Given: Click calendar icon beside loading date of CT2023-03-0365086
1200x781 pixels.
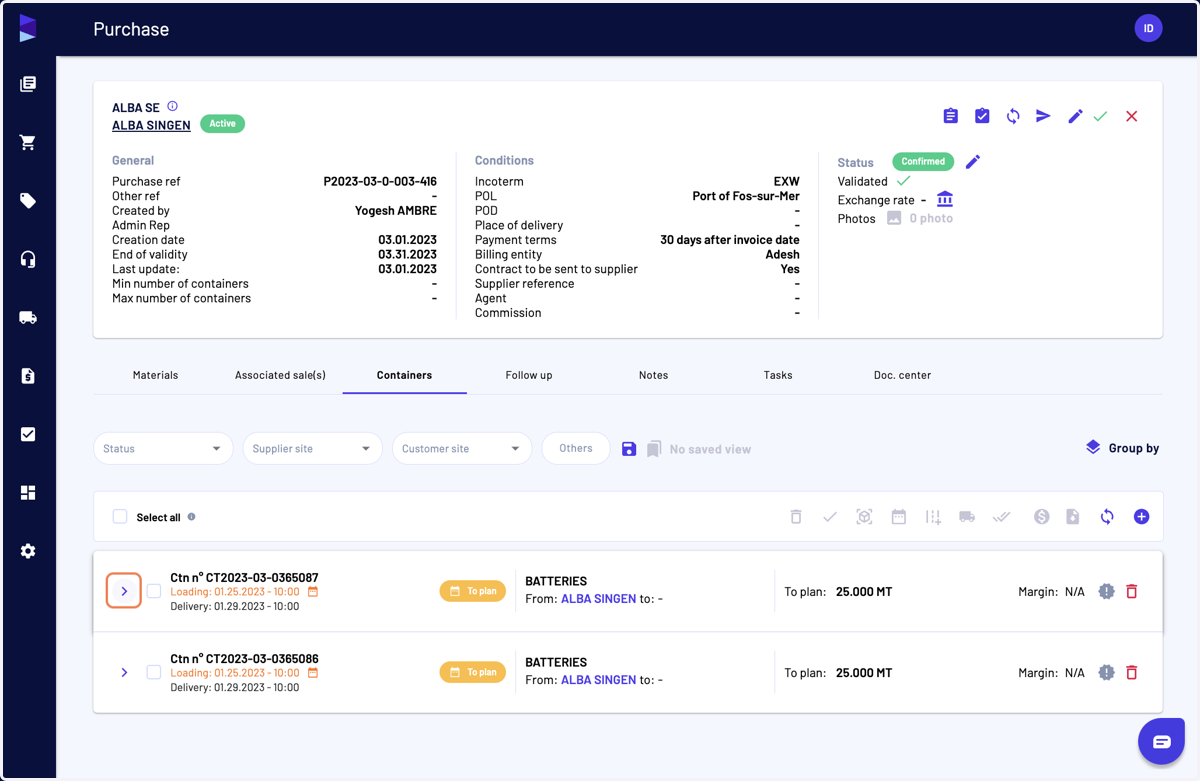Looking at the screenshot, I should tap(313, 673).
